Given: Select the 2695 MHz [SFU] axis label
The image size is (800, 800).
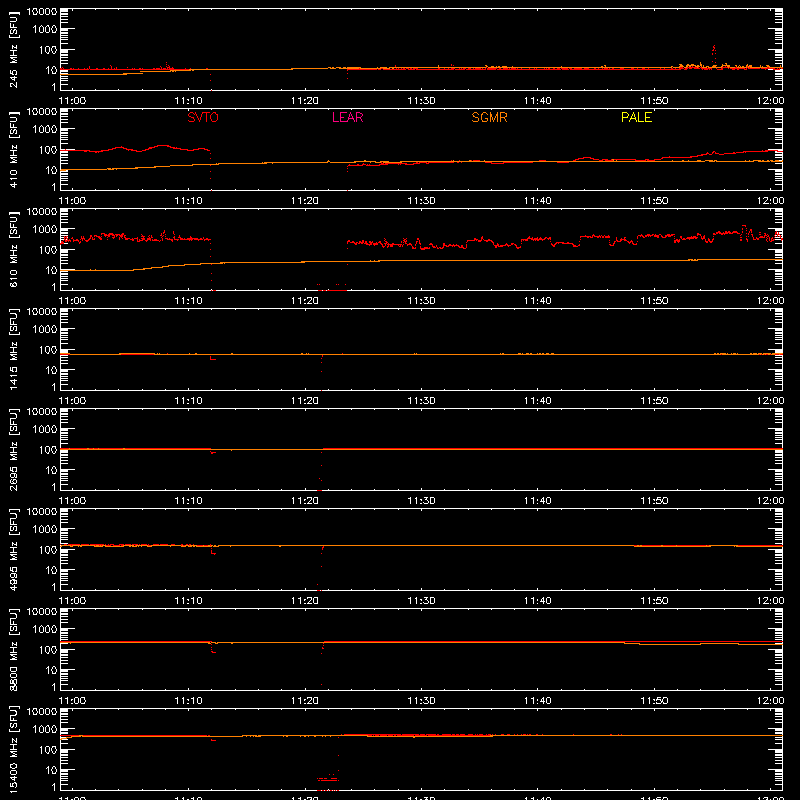Looking at the screenshot, I should (x=14, y=449).
